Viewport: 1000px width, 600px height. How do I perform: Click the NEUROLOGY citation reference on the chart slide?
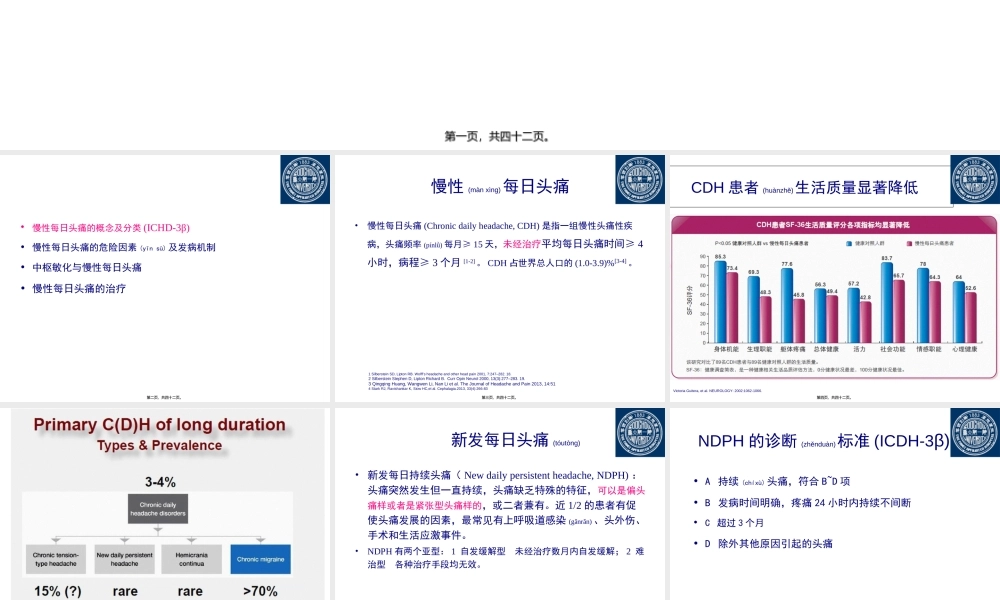click(x=718, y=388)
